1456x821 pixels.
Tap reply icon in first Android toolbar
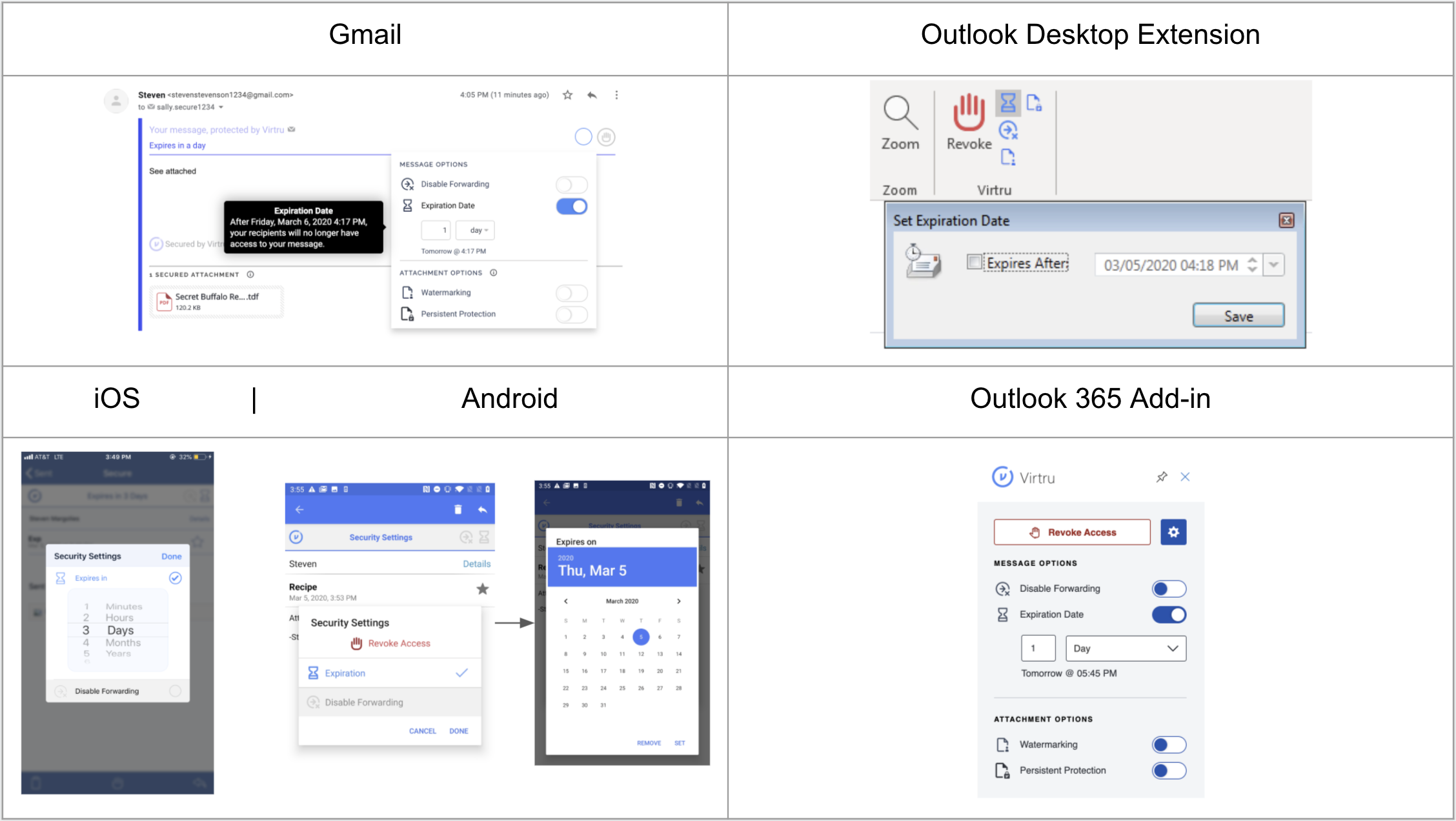pos(482,510)
